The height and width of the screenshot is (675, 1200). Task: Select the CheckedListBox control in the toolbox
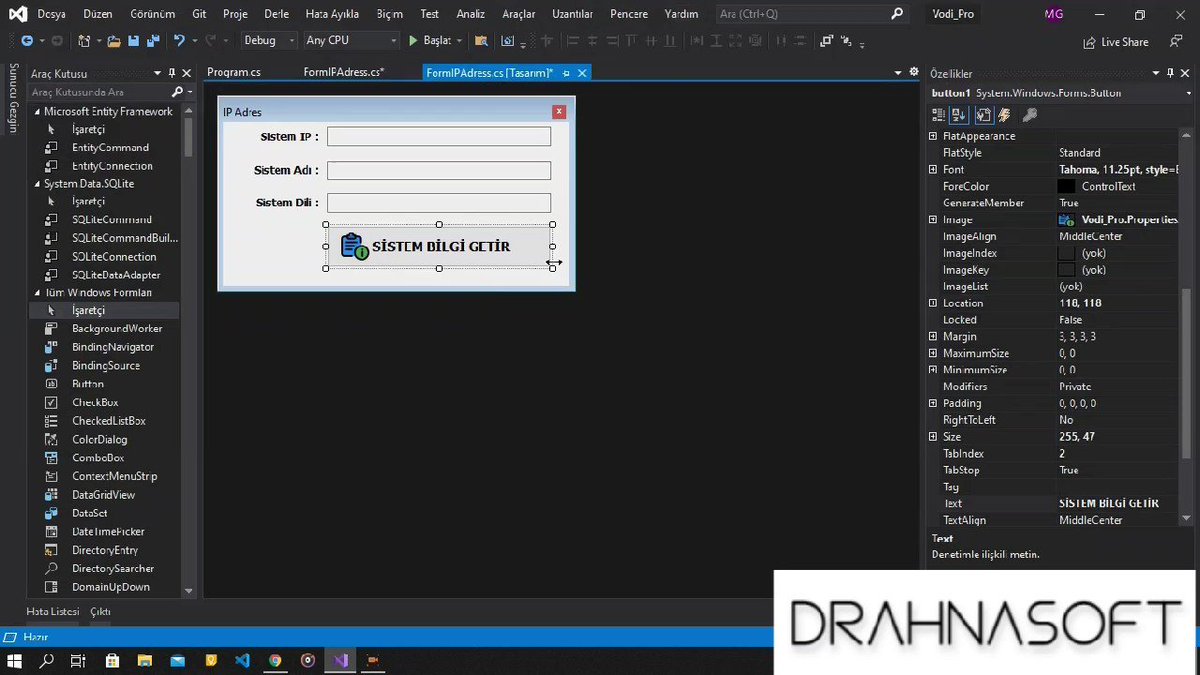click(108, 421)
